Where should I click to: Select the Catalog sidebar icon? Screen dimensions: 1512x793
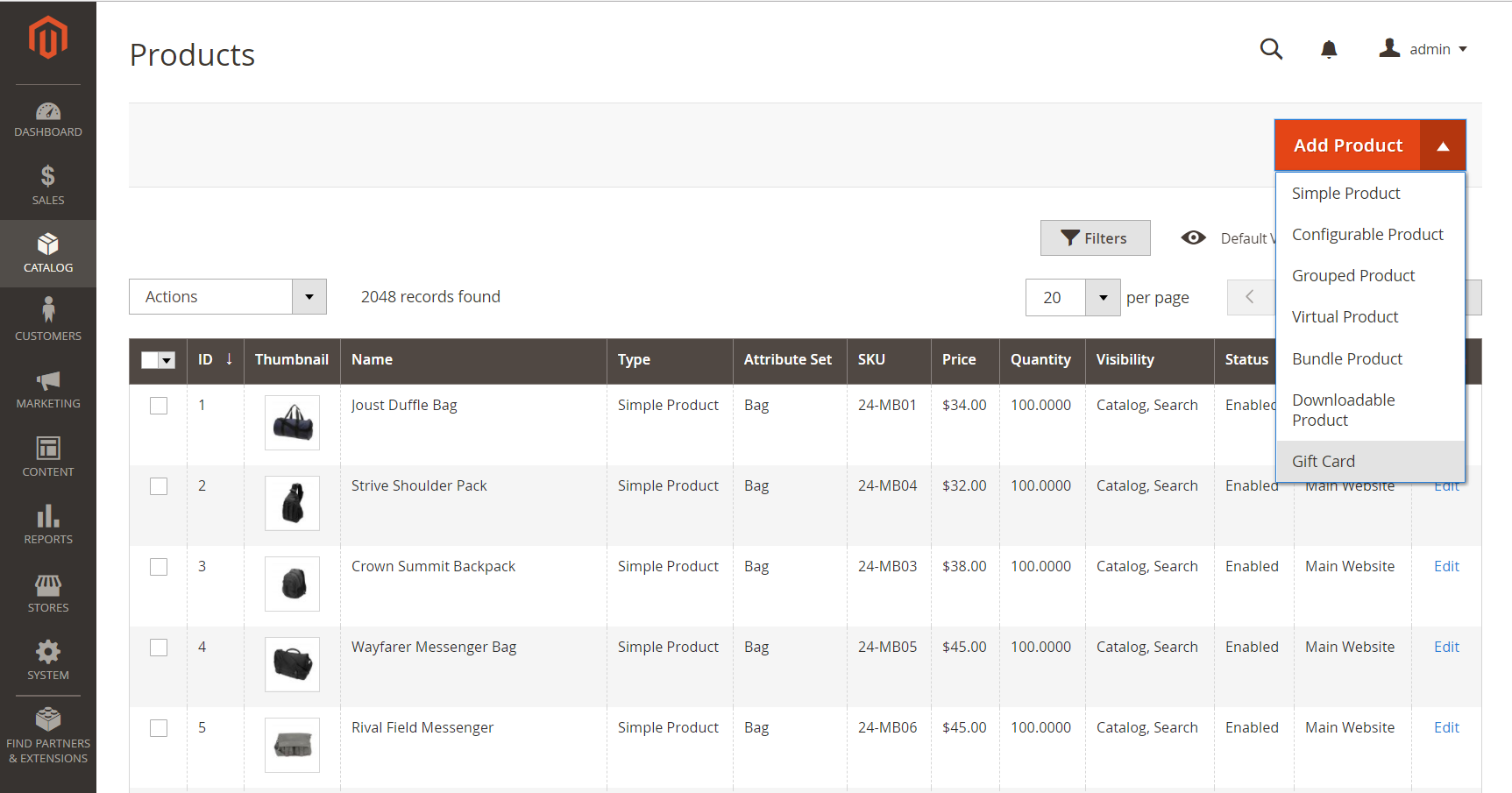coord(48,252)
